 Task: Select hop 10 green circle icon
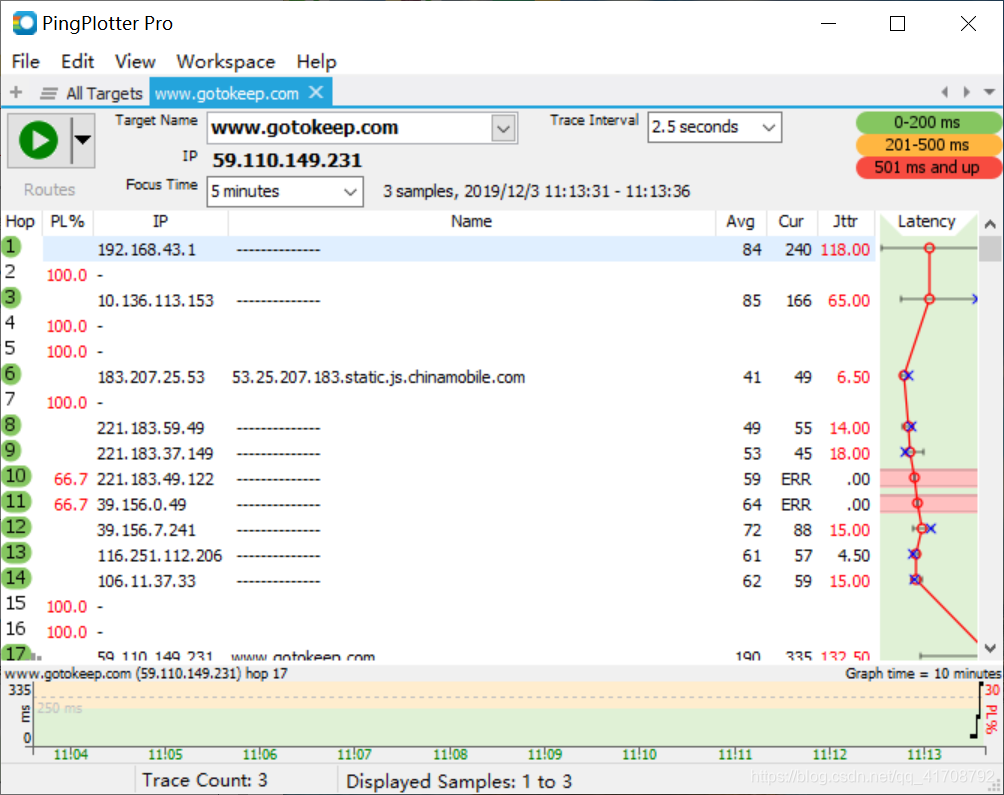15,476
